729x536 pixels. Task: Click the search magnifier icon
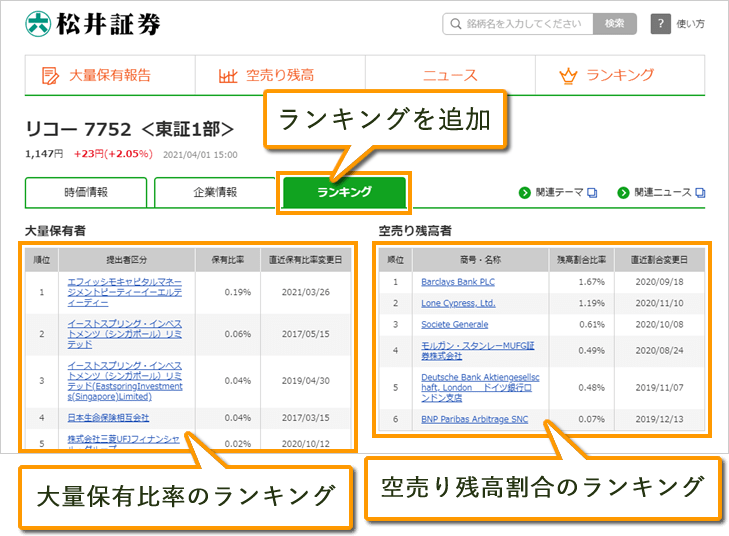coord(456,24)
